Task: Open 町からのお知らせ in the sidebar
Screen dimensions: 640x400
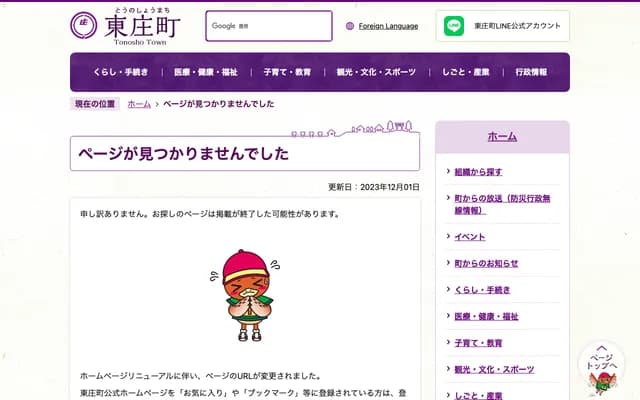Action: tap(486, 263)
